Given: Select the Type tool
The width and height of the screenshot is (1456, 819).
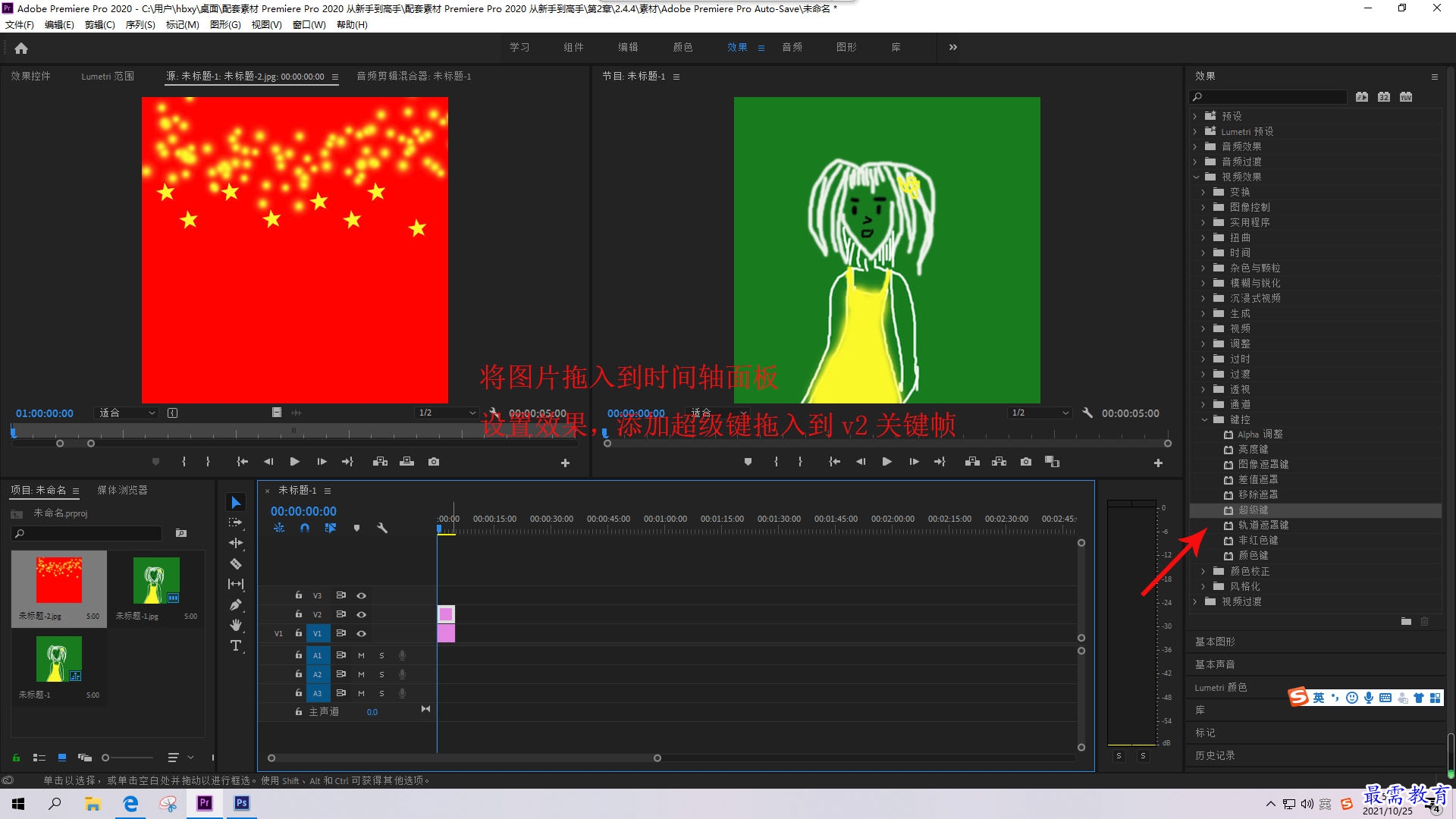Looking at the screenshot, I should coord(236,645).
